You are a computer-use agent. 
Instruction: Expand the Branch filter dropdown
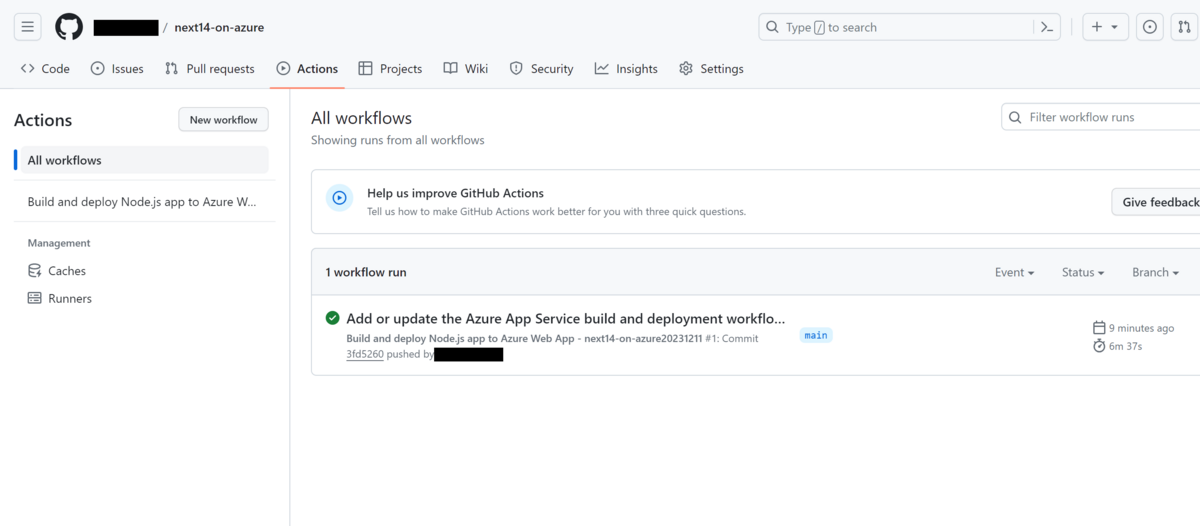1155,272
